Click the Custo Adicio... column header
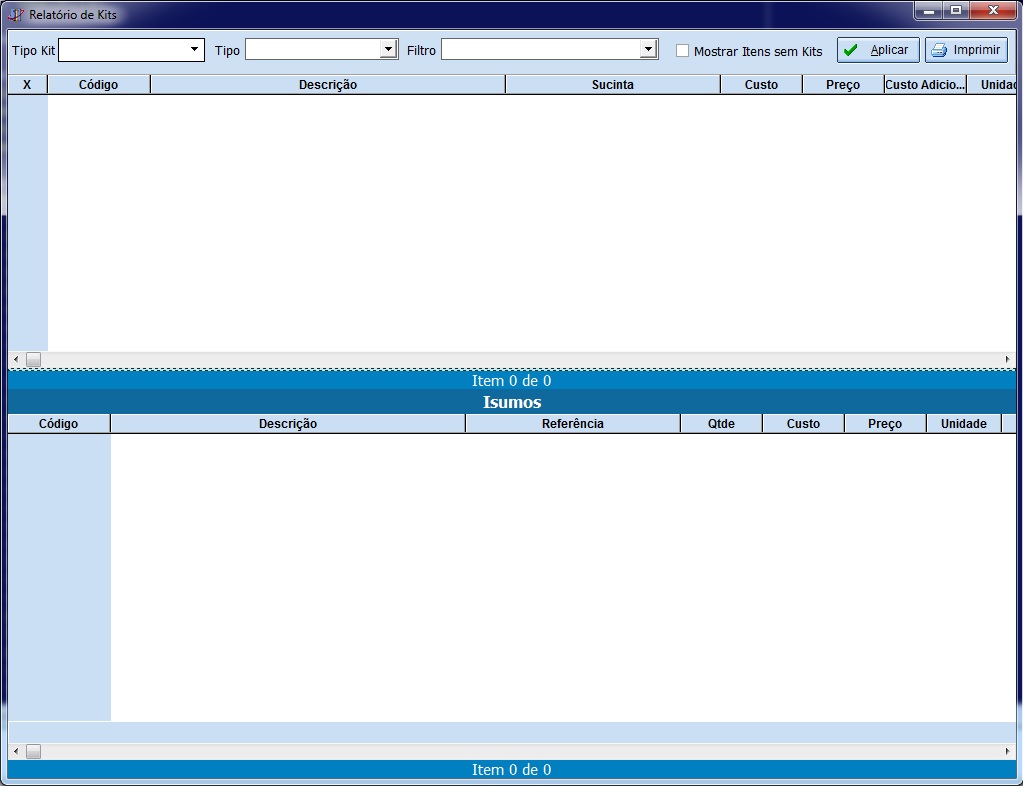Screen dimensions: 1023x786 (x=924, y=85)
